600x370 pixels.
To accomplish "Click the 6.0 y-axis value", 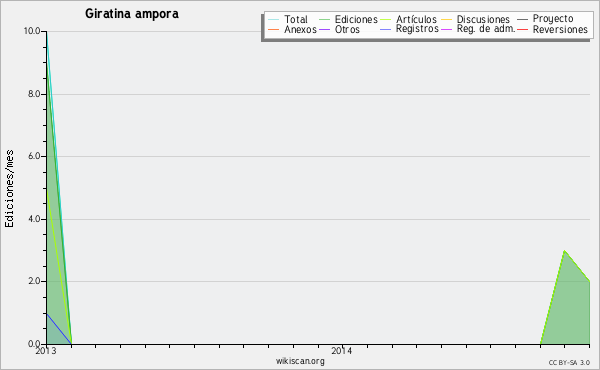I will pos(34,156).
